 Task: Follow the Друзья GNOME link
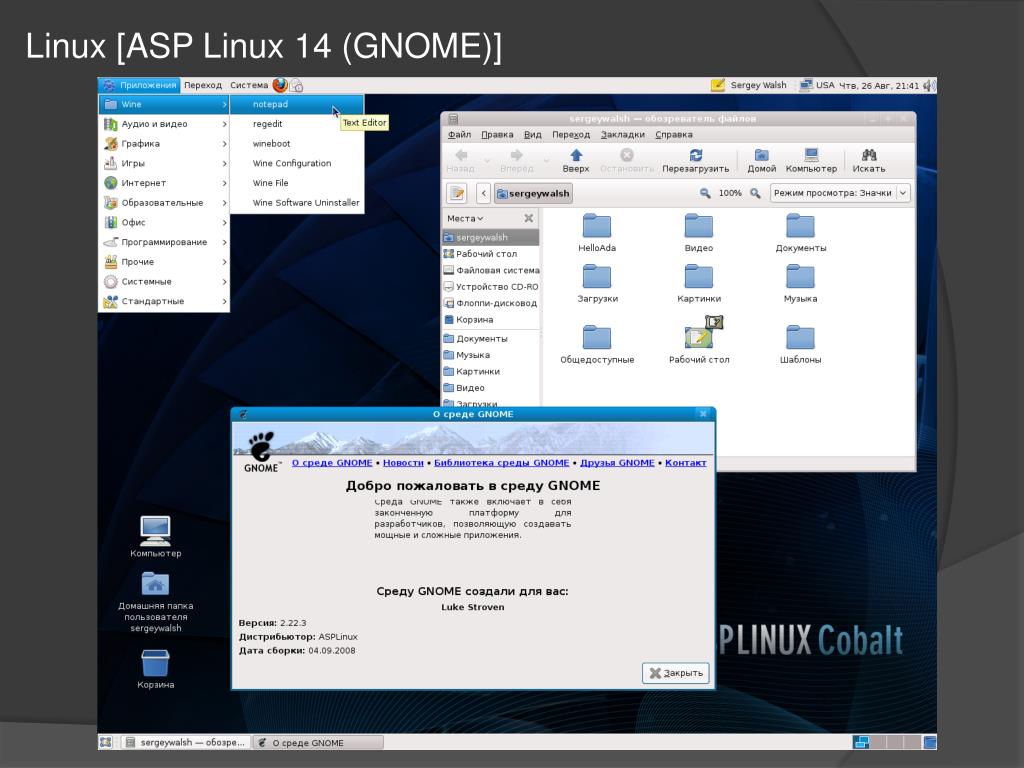click(x=617, y=462)
